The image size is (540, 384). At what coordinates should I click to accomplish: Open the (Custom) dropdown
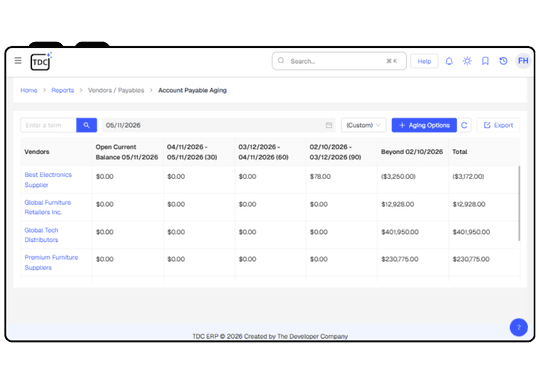363,125
